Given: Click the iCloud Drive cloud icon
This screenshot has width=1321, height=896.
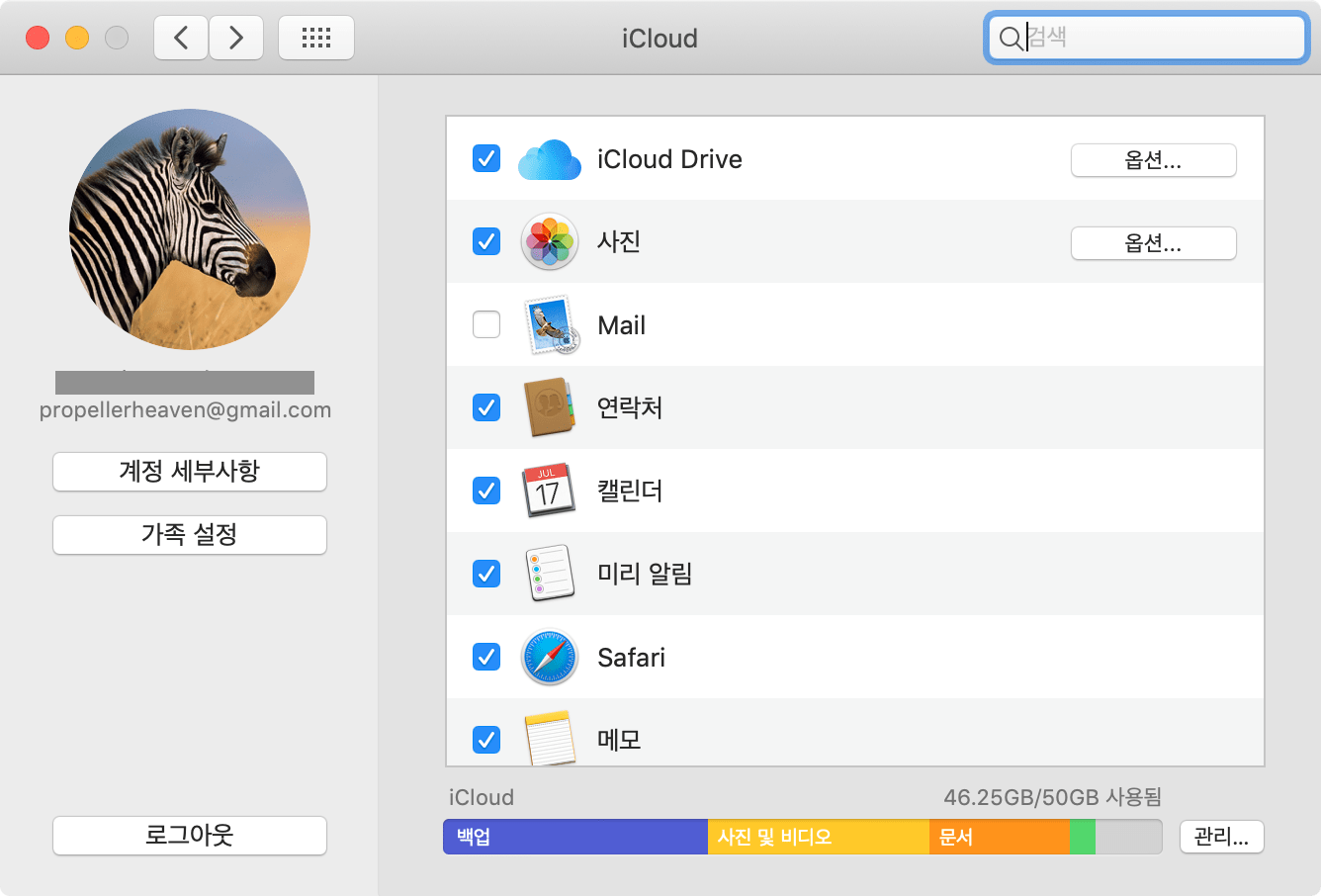Looking at the screenshot, I should pyautogui.click(x=549, y=159).
